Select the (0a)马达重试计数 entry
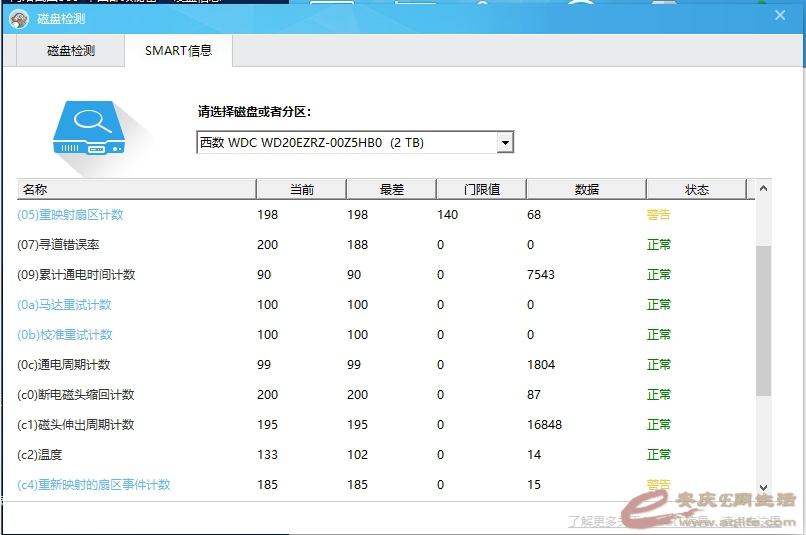 tap(65, 305)
